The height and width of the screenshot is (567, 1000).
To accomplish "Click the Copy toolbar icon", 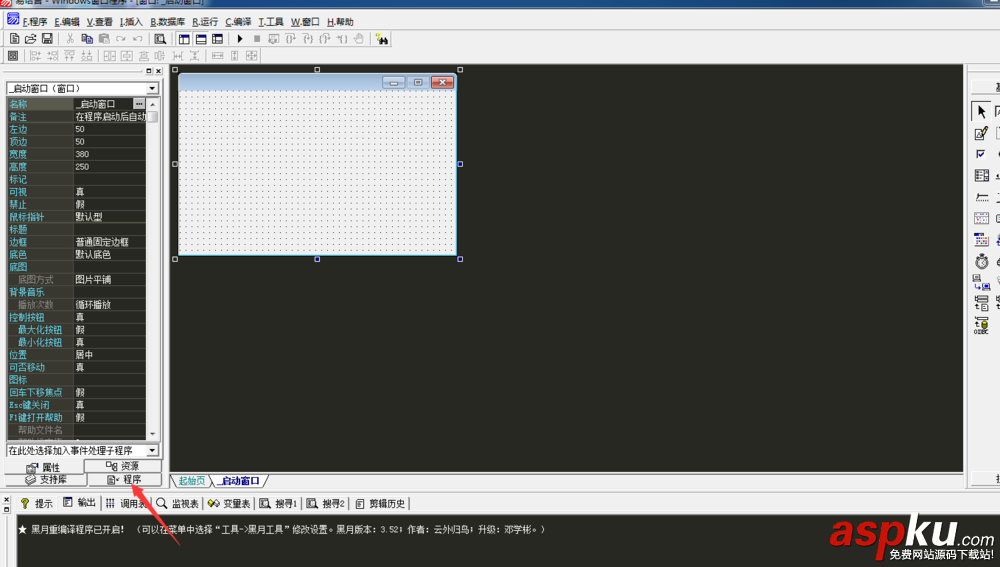I will coord(87,39).
